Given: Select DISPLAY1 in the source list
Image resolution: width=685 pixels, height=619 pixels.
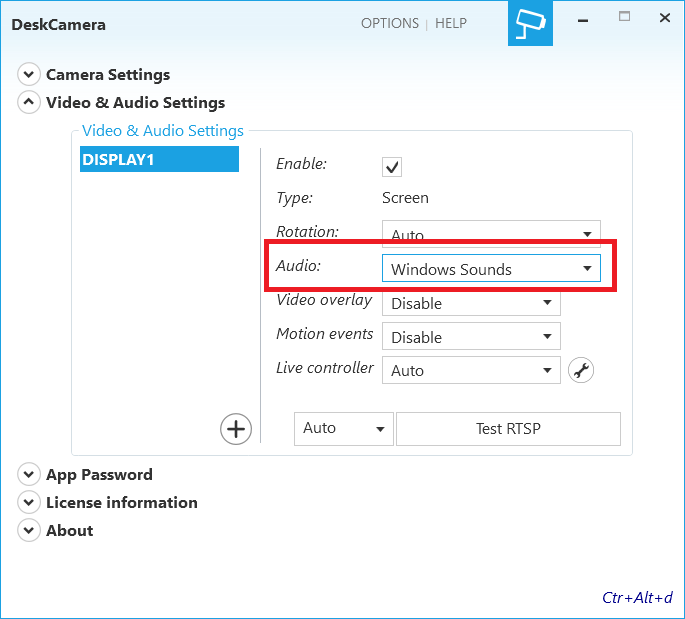Looking at the screenshot, I should click(x=159, y=159).
